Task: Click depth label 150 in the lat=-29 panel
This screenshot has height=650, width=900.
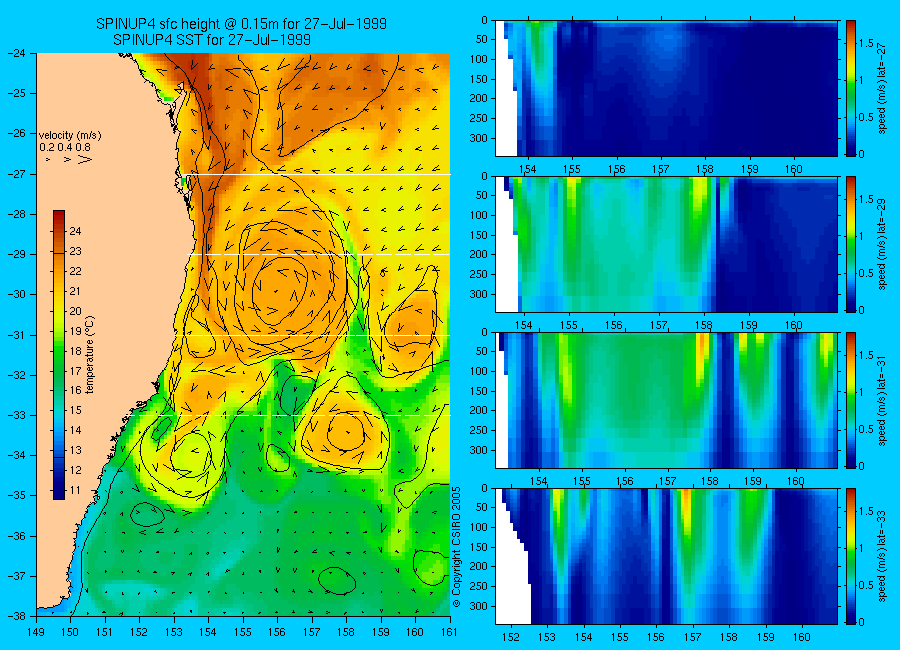Action: click(479, 235)
